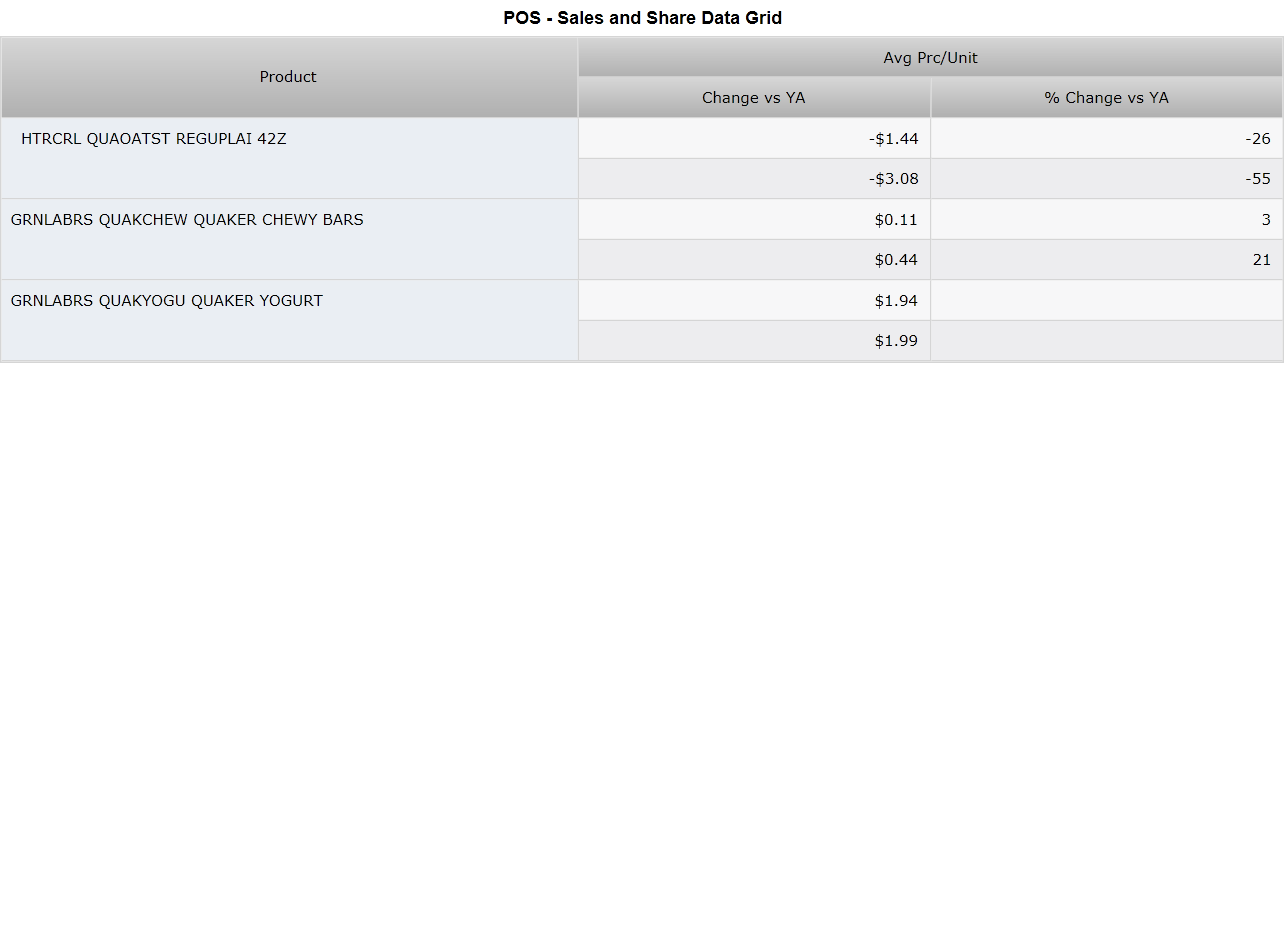Click the $1.99 cell

[x=754, y=341]
